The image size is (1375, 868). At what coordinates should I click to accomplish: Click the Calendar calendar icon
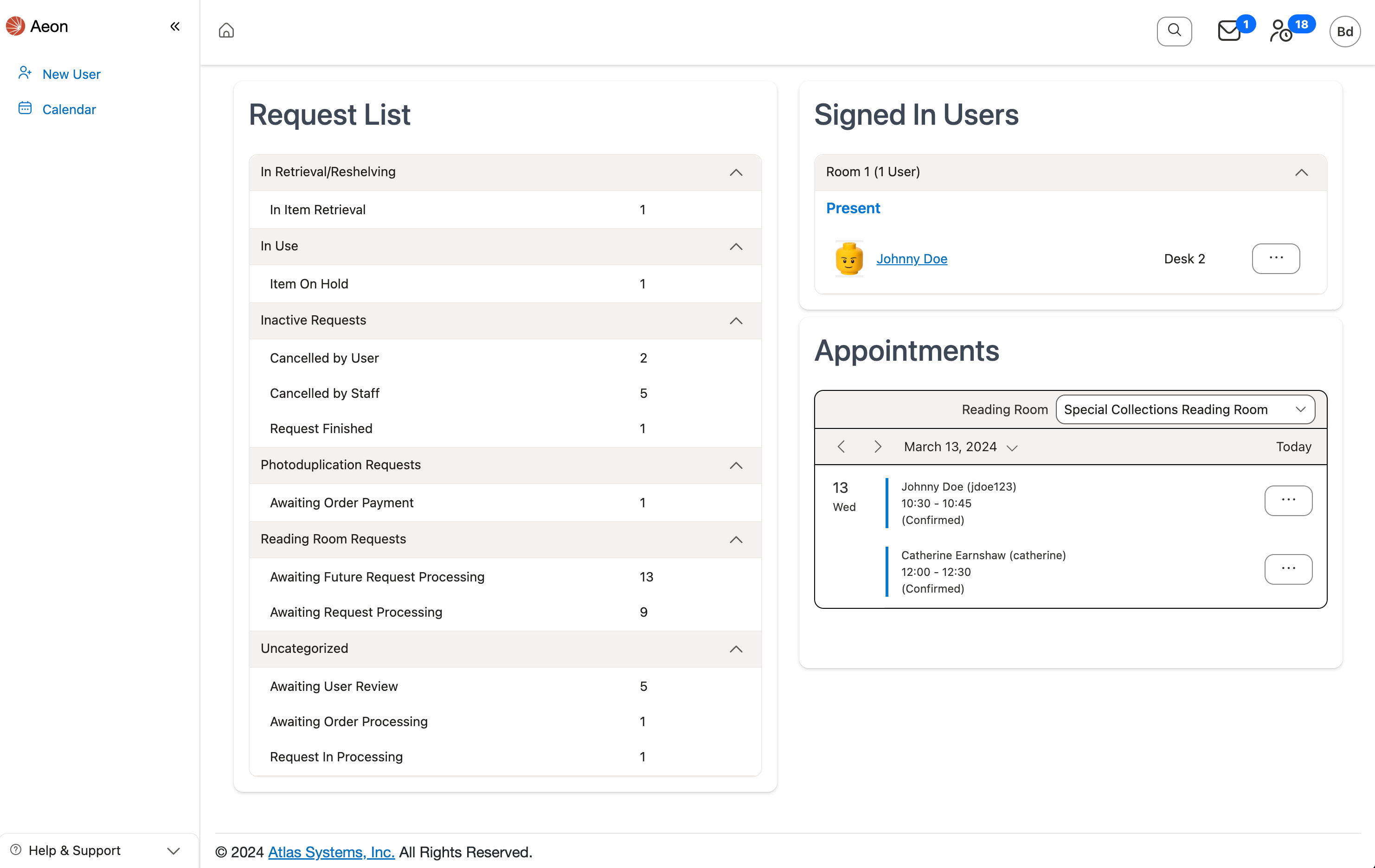coord(24,109)
